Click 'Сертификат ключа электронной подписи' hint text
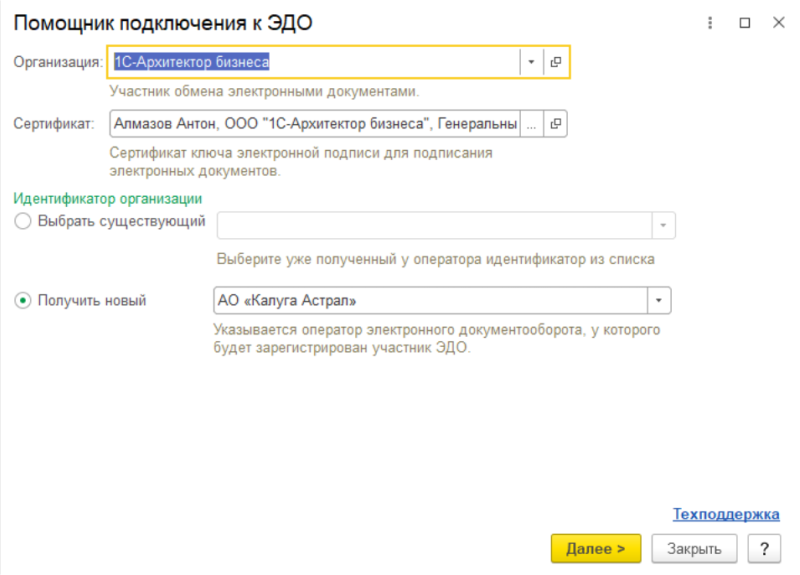800x575 pixels. pos(301,162)
